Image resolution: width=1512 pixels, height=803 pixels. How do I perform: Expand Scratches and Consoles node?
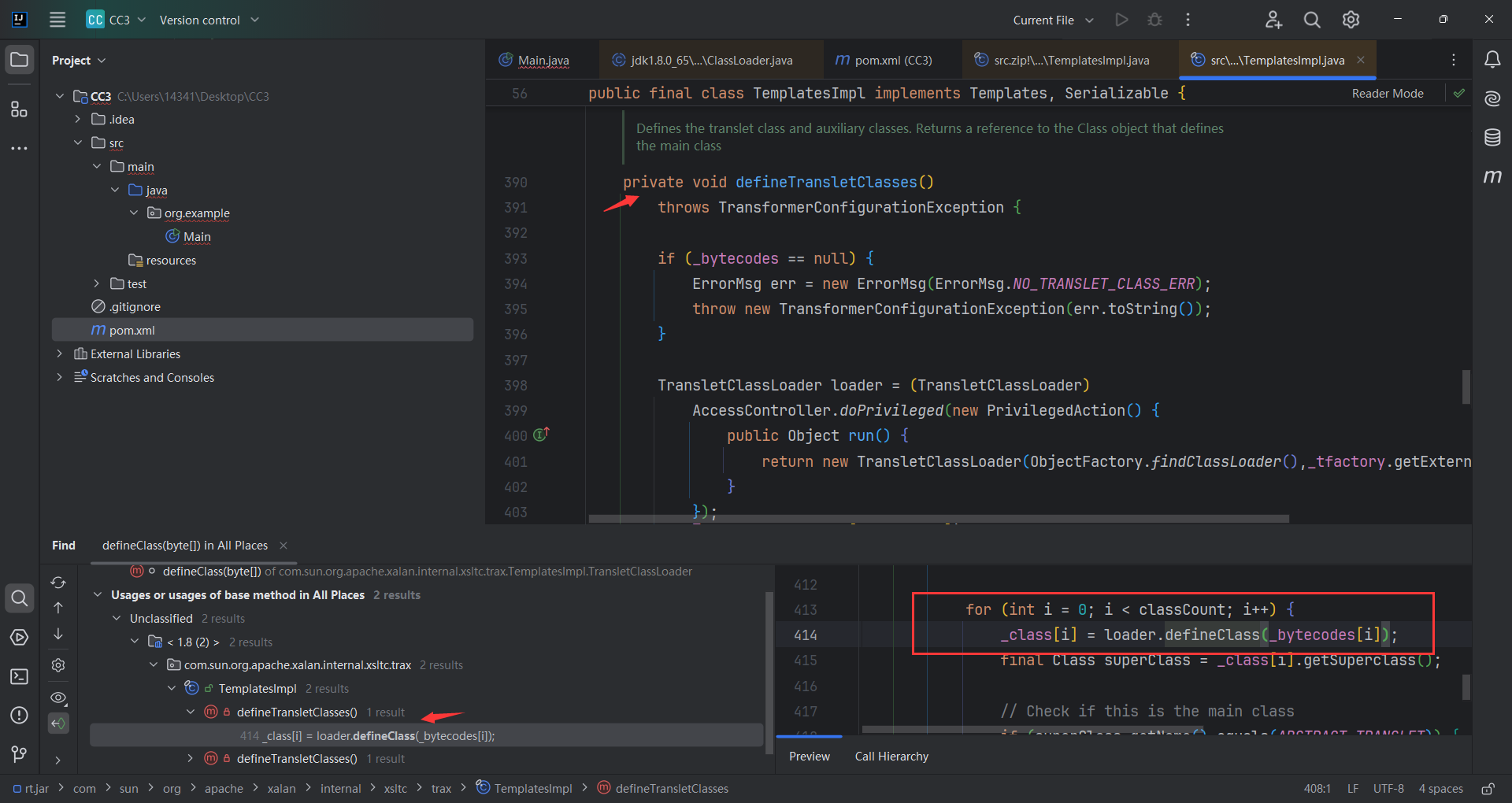59,378
